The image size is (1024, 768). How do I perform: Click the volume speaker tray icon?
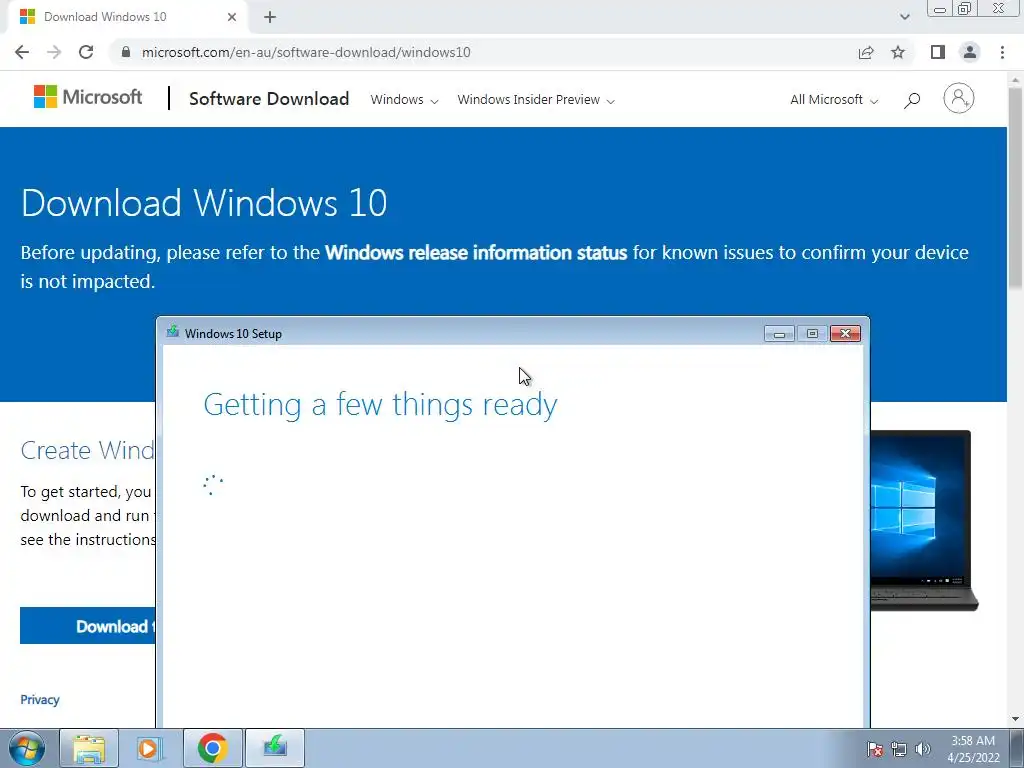[923, 749]
